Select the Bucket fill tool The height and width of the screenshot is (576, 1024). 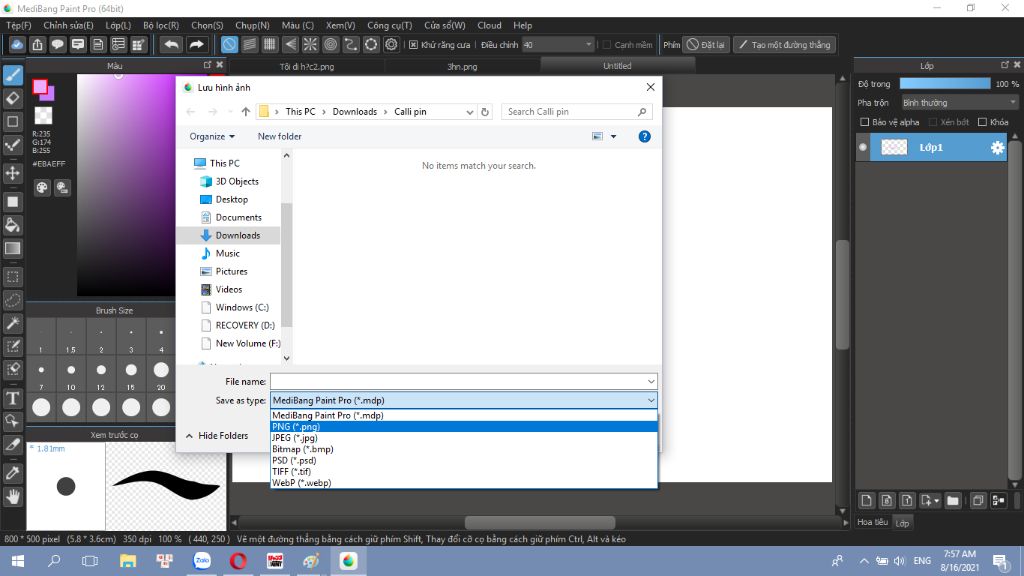(x=13, y=225)
